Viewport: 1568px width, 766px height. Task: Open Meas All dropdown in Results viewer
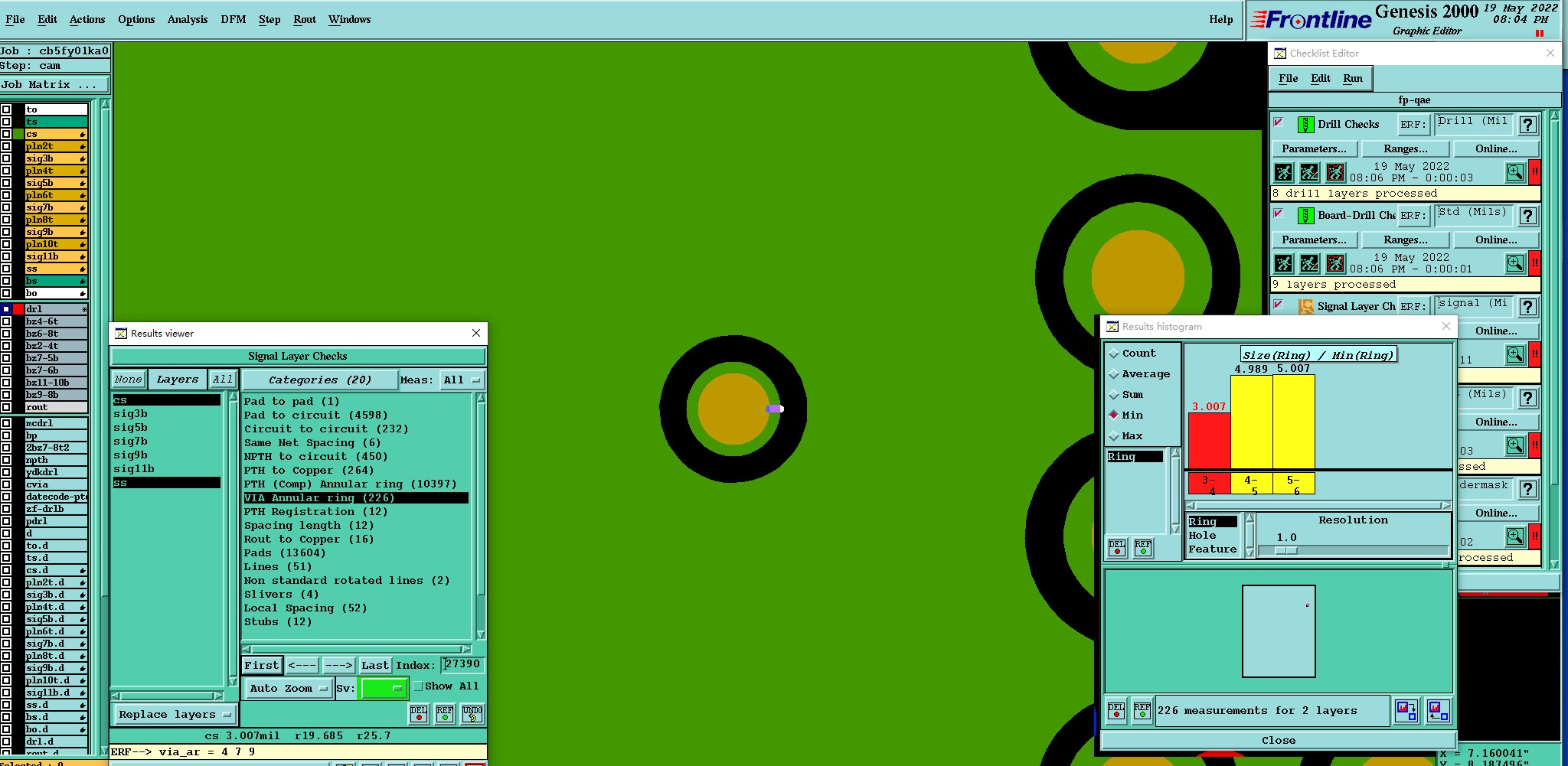tap(462, 380)
